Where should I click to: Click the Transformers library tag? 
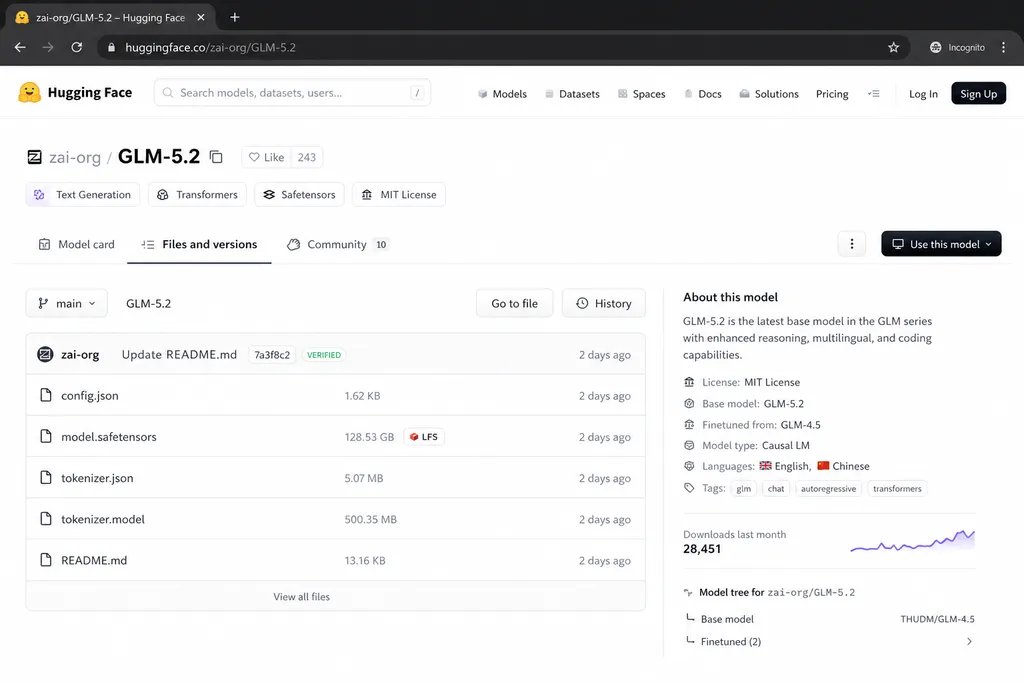pos(197,195)
